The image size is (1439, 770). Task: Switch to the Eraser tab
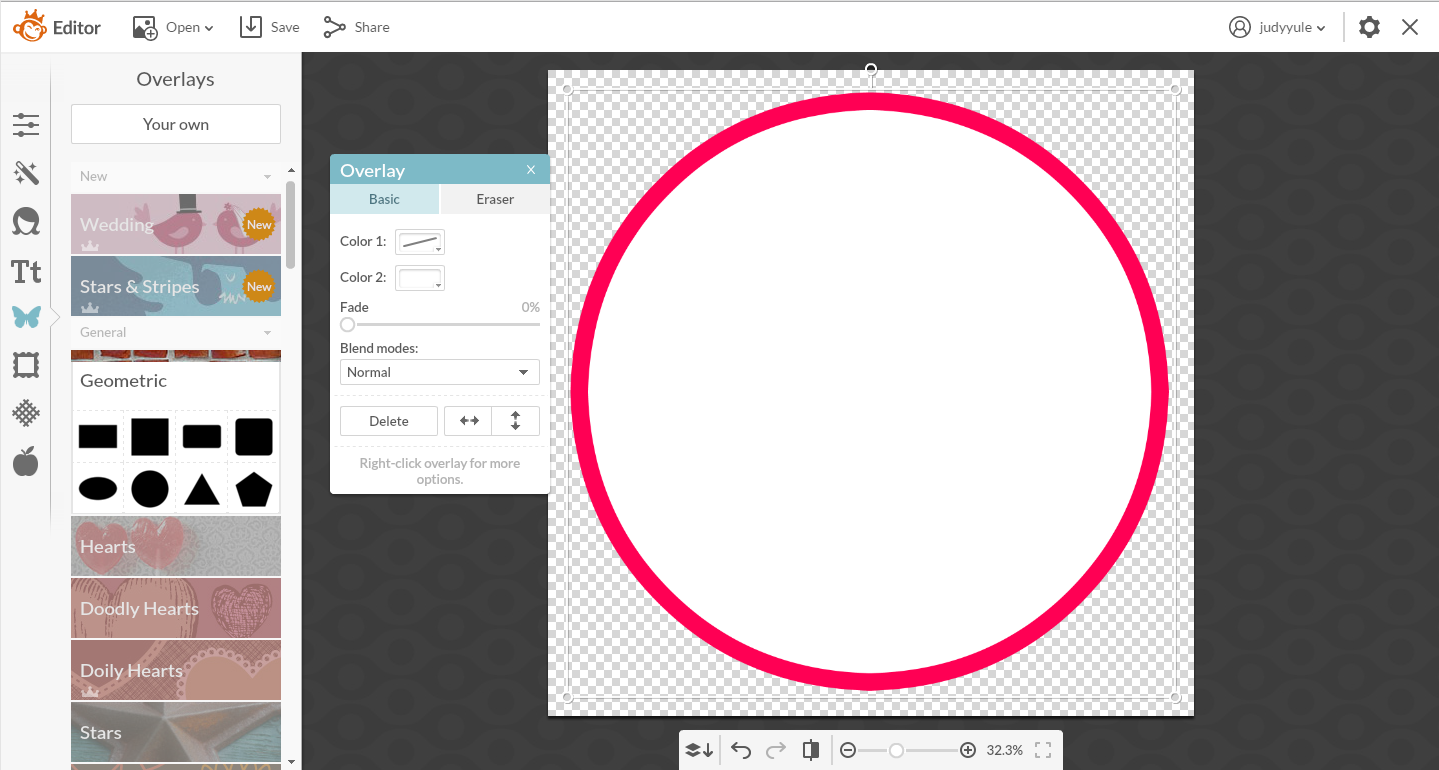coord(495,200)
